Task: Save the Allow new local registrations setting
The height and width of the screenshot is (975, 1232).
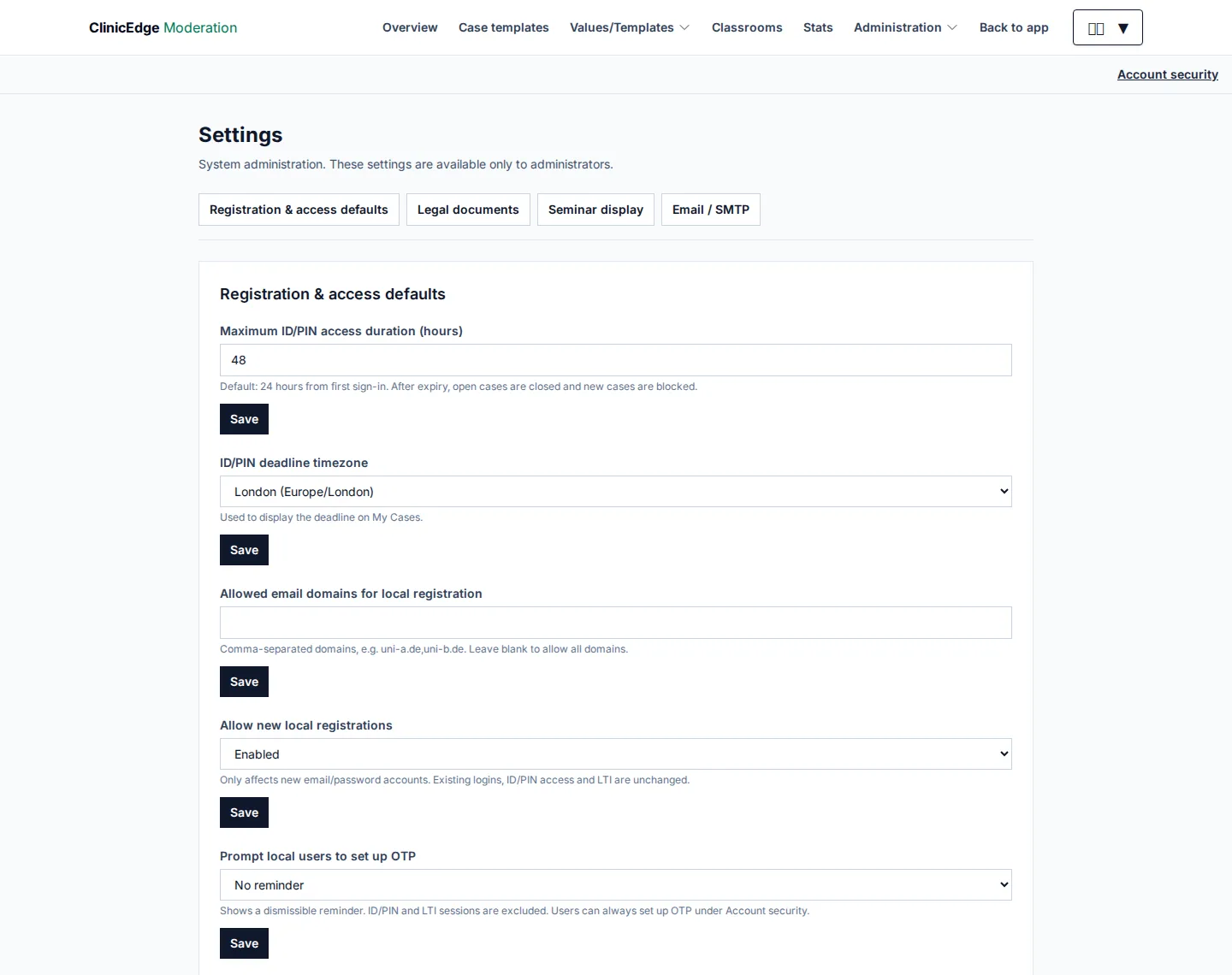Action: 244,812
